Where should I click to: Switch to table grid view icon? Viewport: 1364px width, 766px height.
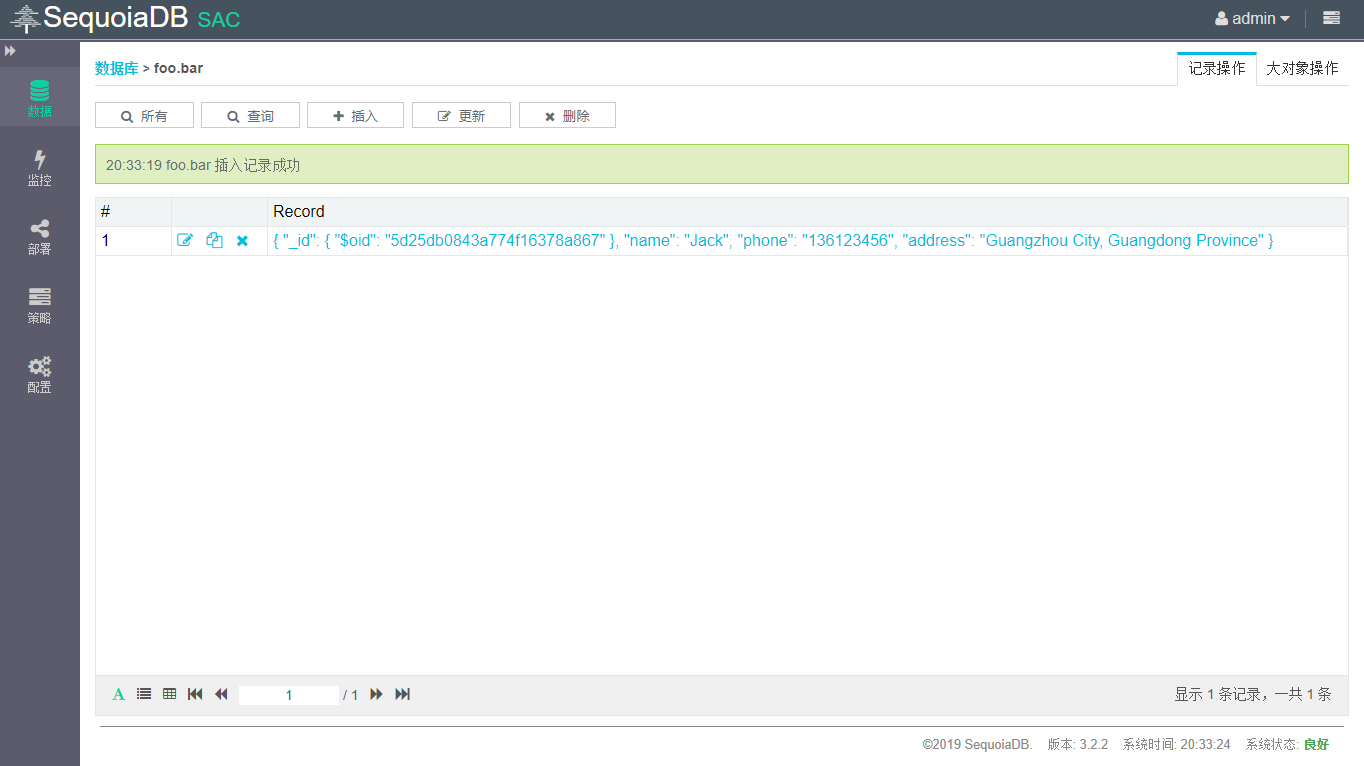[x=170, y=694]
